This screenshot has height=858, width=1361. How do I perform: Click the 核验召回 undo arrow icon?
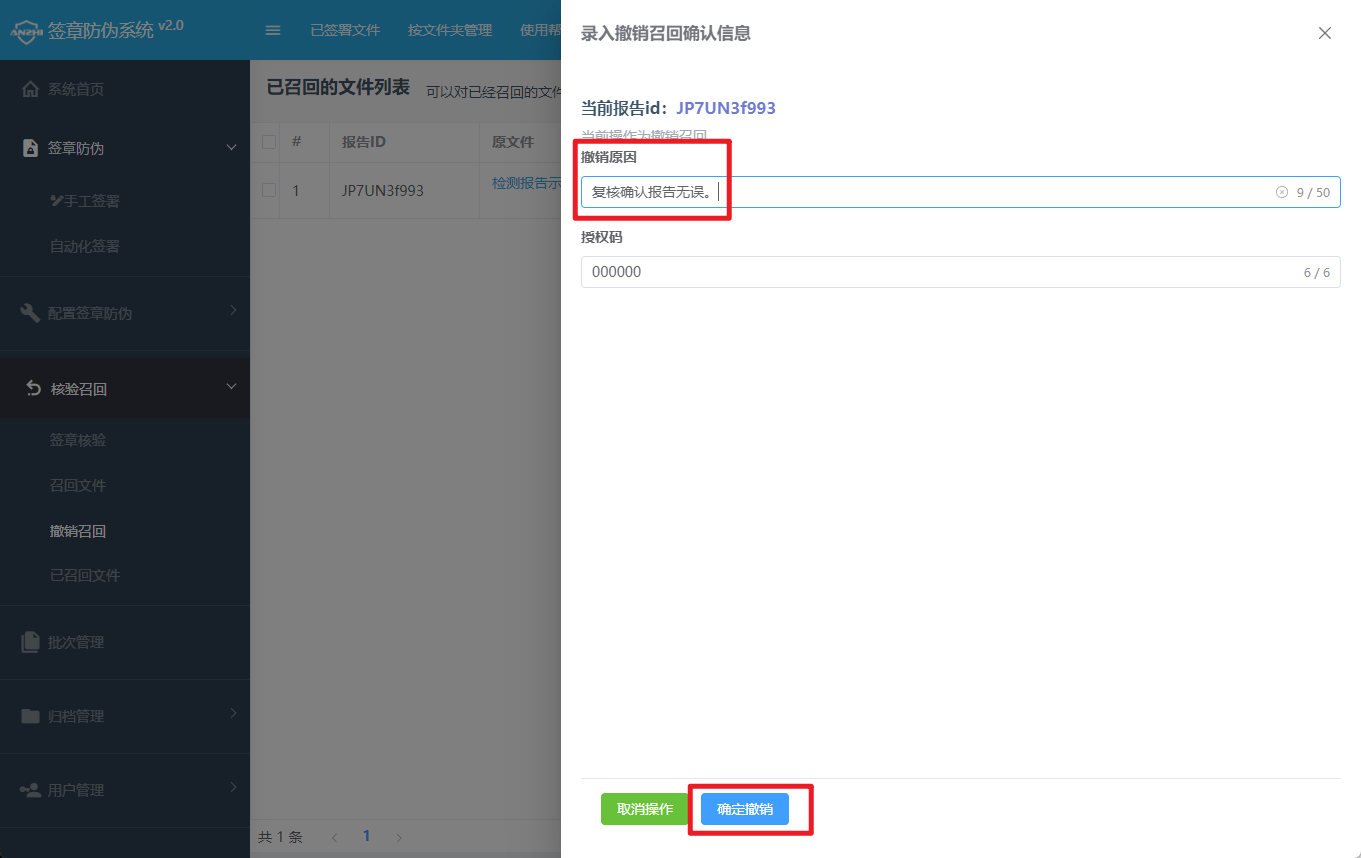click(34, 388)
